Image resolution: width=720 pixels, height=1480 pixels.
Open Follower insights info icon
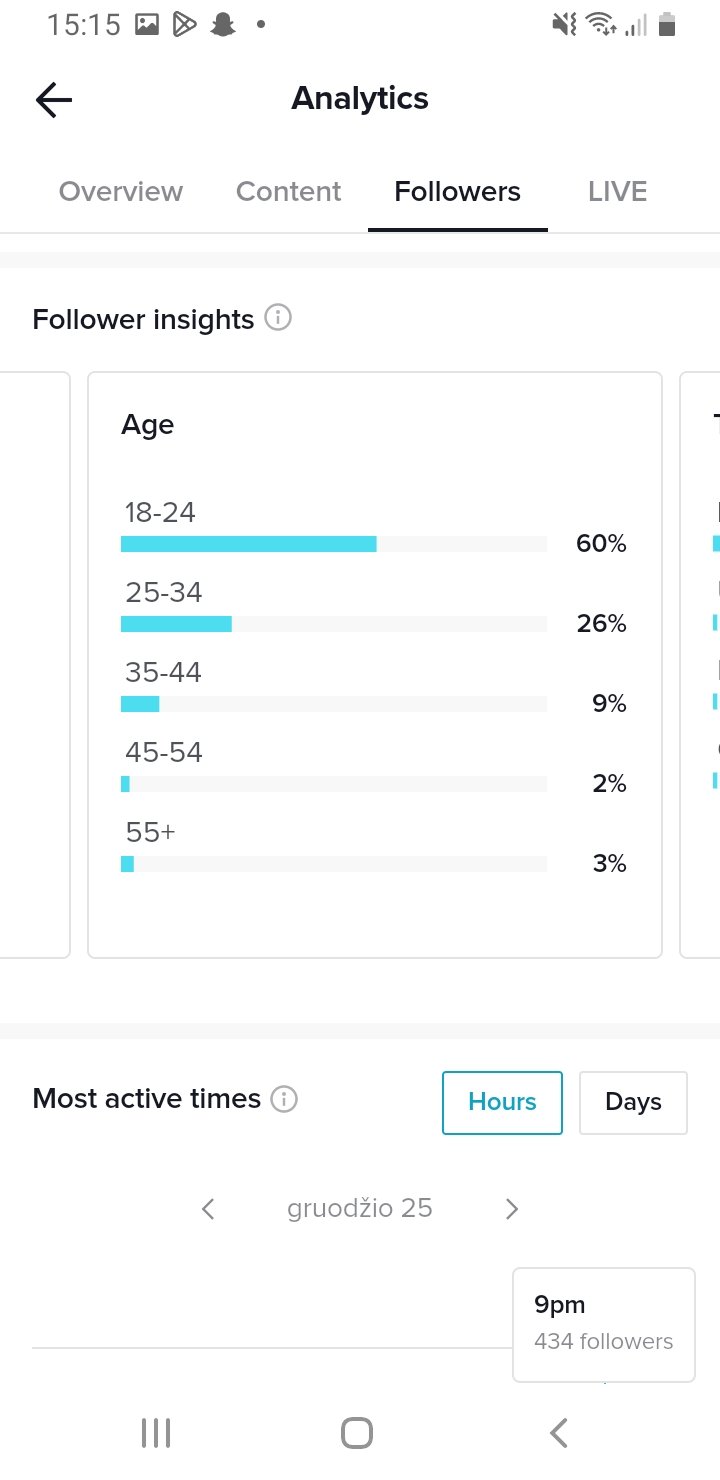(278, 319)
